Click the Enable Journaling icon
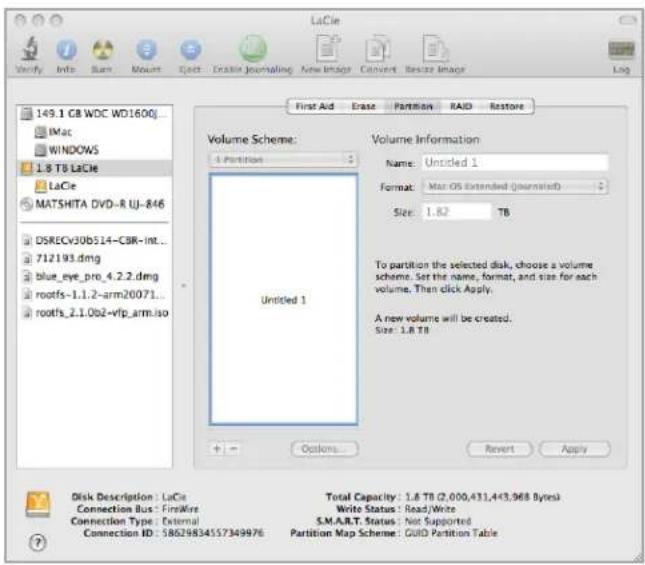This screenshot has width=645, height=565. click(x=253, y=48)
